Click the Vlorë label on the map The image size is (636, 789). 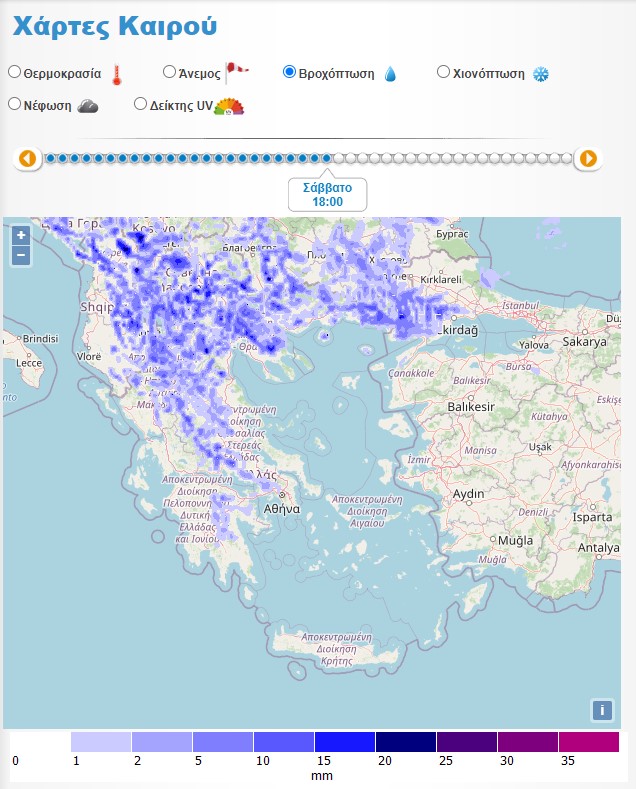pyautogui.click(x=89, y=356)
